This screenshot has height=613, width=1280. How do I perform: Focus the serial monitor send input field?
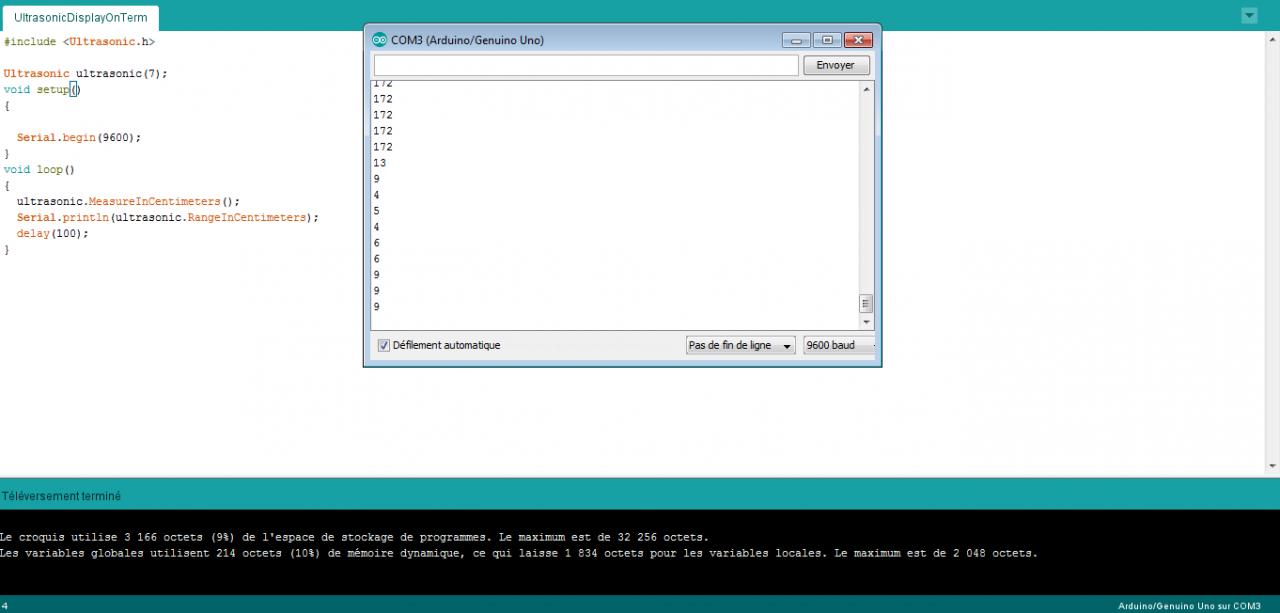[x=586, y=65]
